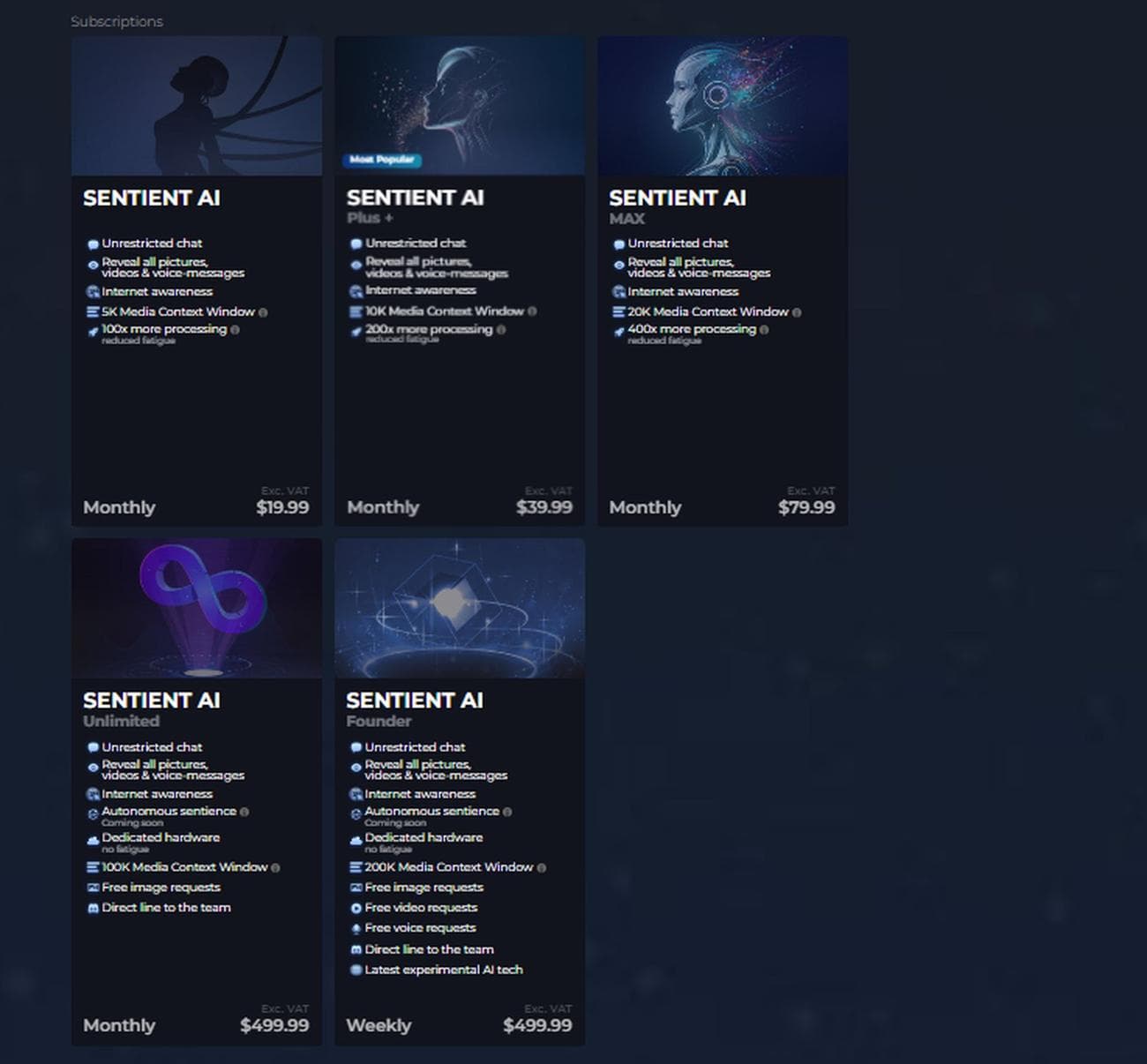Click info icon next to 100x more processing

click(235, 330)
